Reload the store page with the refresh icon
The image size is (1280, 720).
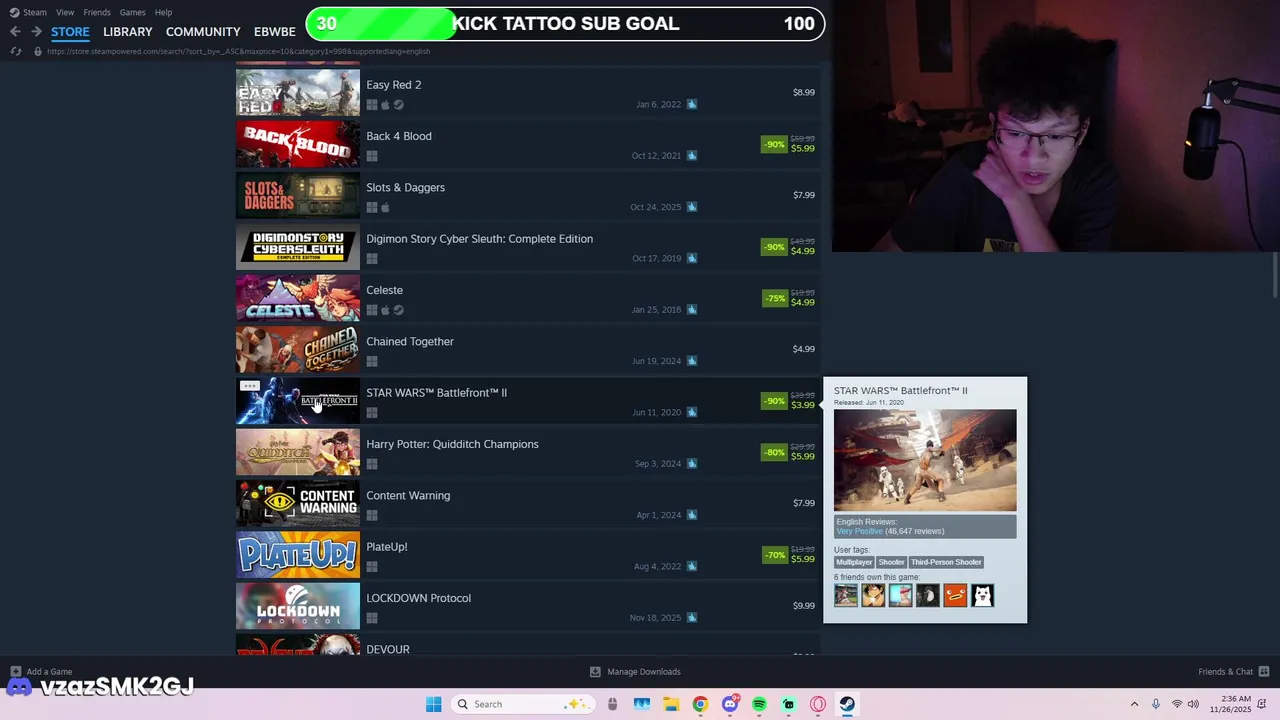pyautogui.click(x=15, y=51)
